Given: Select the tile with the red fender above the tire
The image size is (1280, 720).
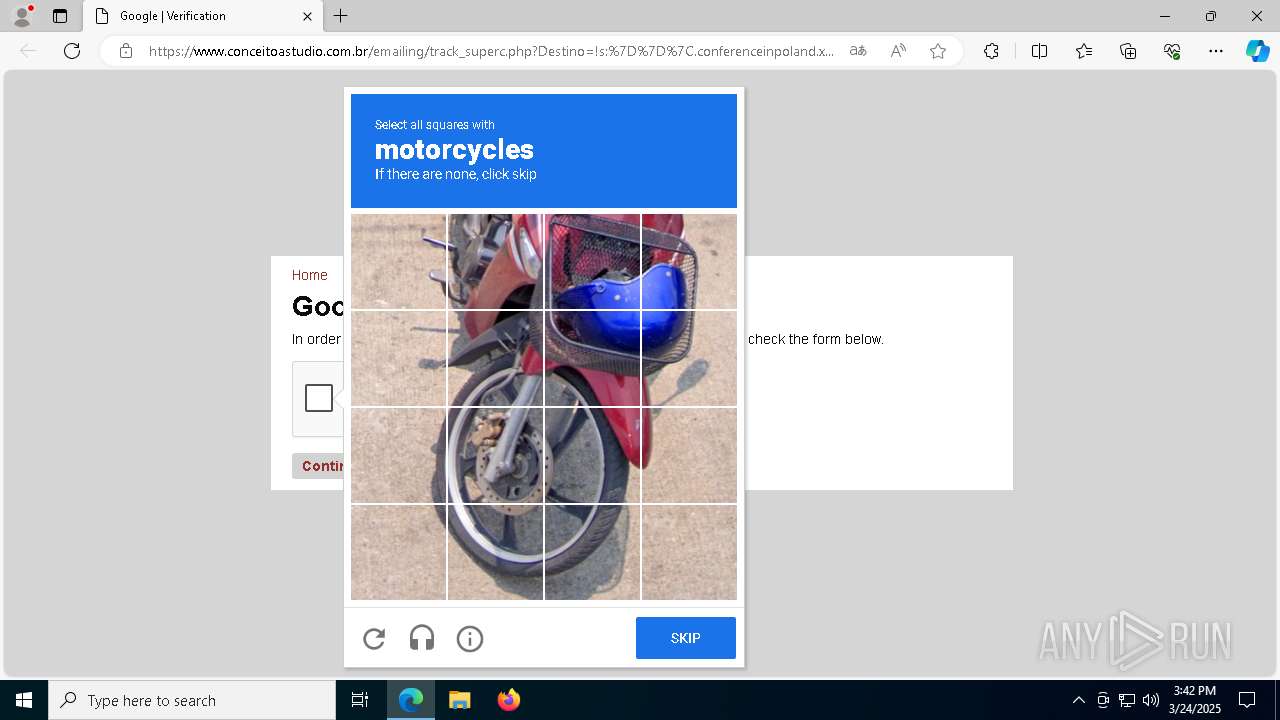Looking at the screenshot, I should coord(592,358).
